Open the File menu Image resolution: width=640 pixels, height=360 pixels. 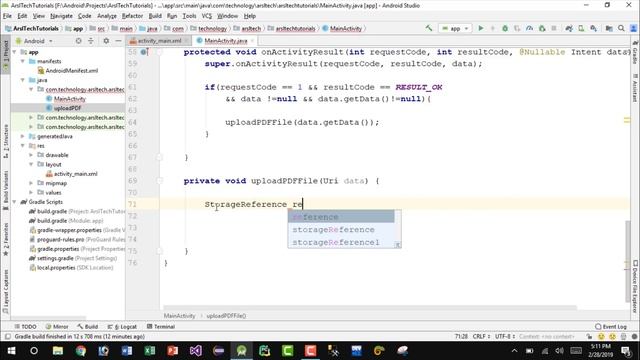[x=7, y=16]
